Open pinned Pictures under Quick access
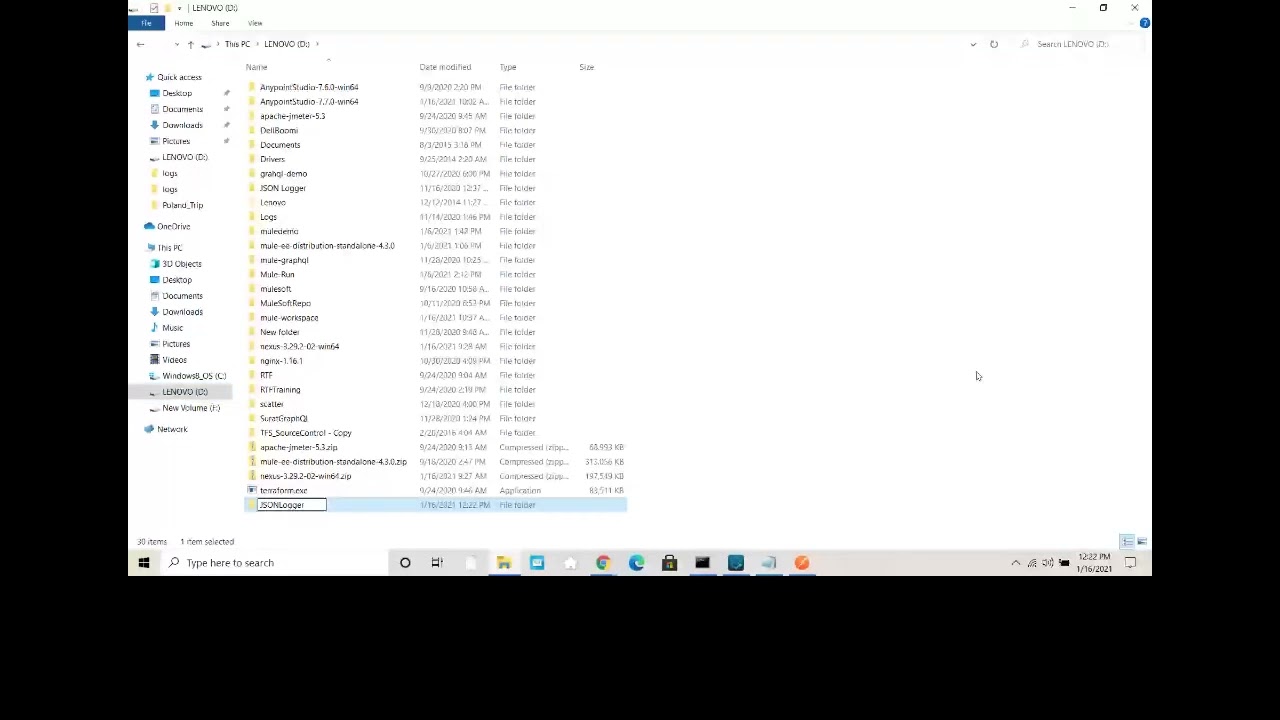 (176, 141)
